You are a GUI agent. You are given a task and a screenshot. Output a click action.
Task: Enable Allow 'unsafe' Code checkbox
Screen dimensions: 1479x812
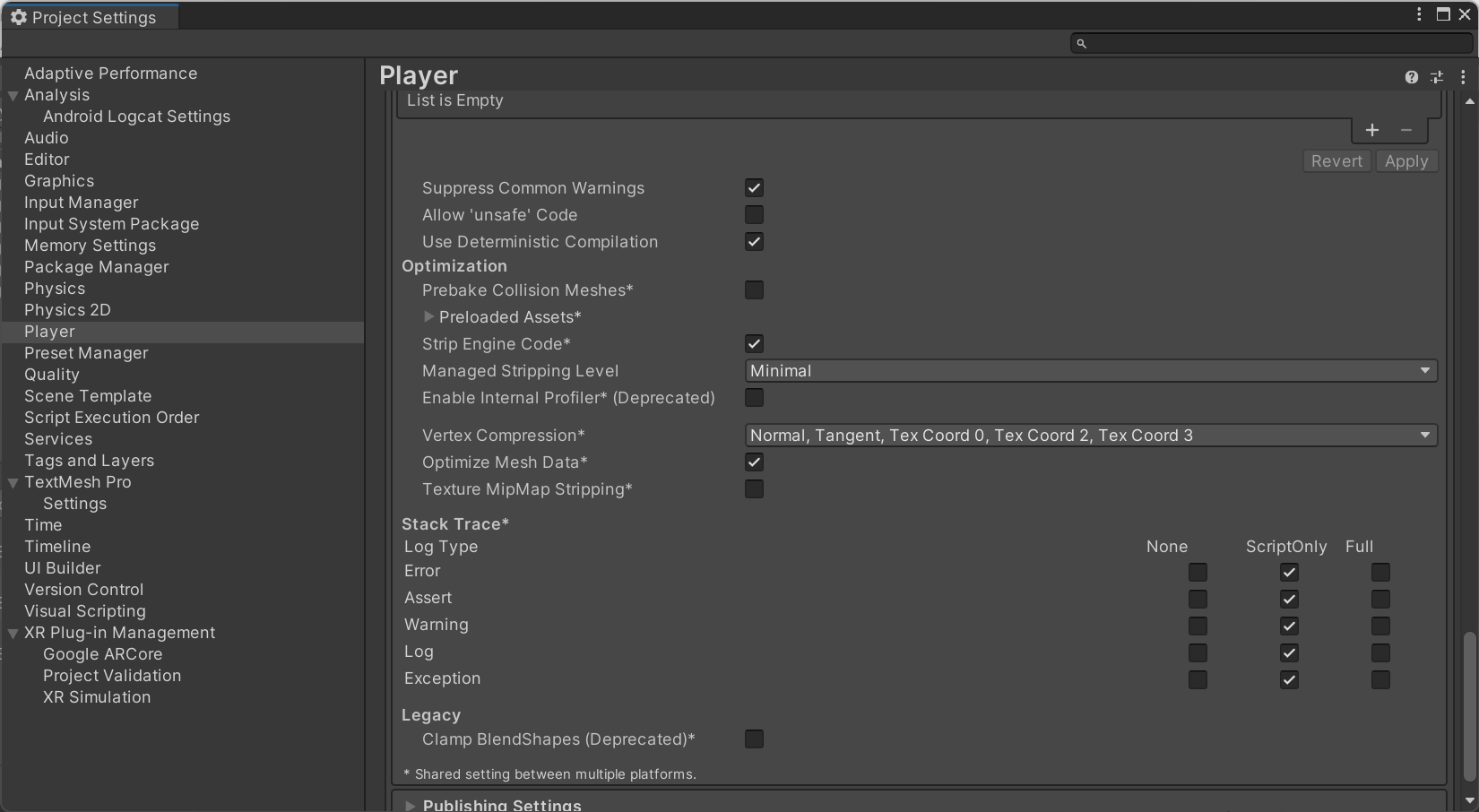754,215
